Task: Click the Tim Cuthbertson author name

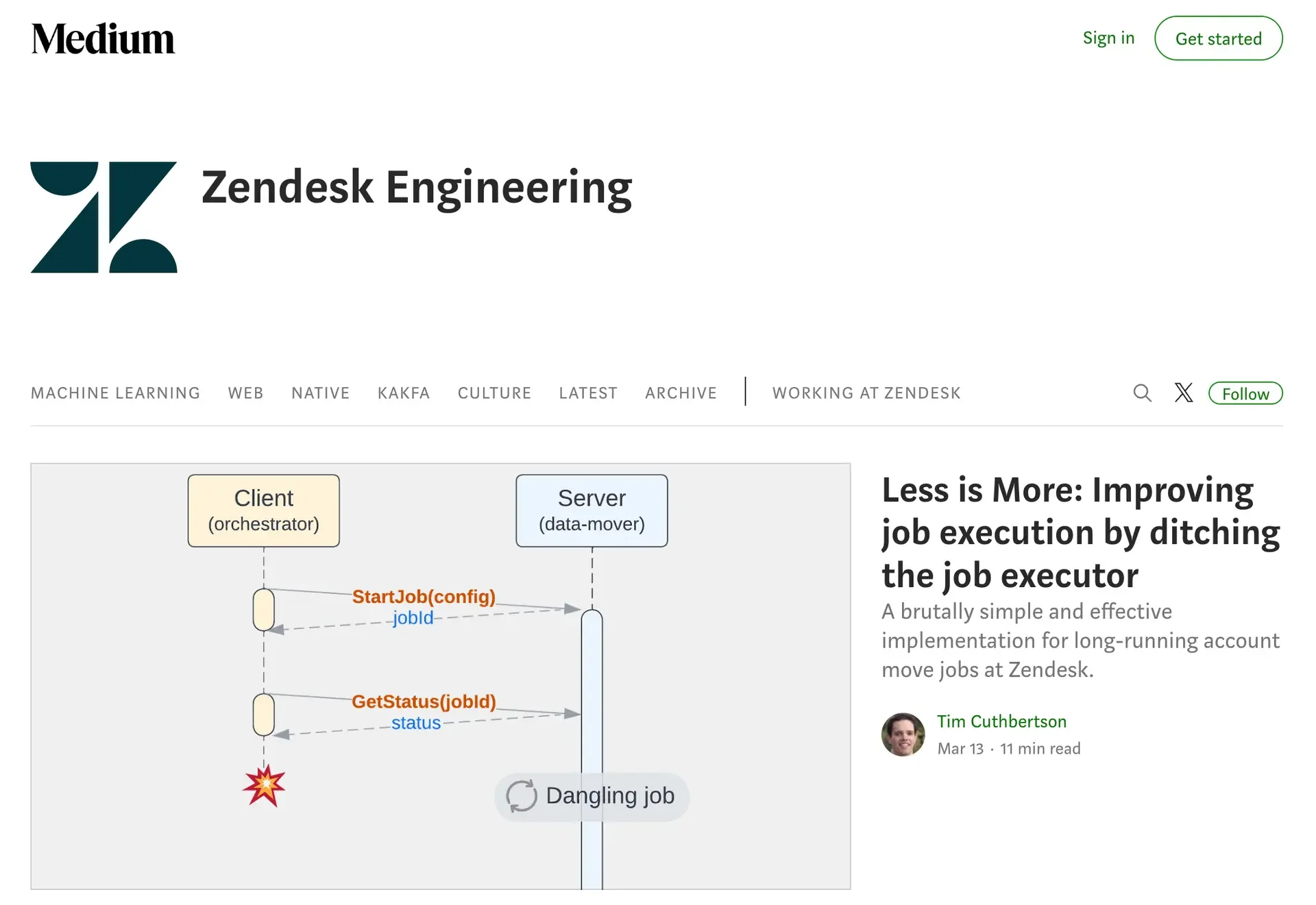Action: pos(1001,721)
